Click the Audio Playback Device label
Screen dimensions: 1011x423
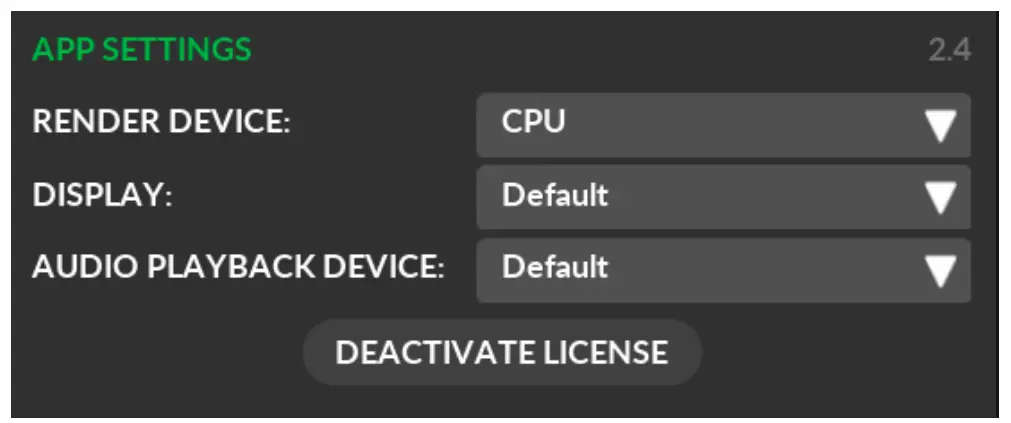click(238, 267)
